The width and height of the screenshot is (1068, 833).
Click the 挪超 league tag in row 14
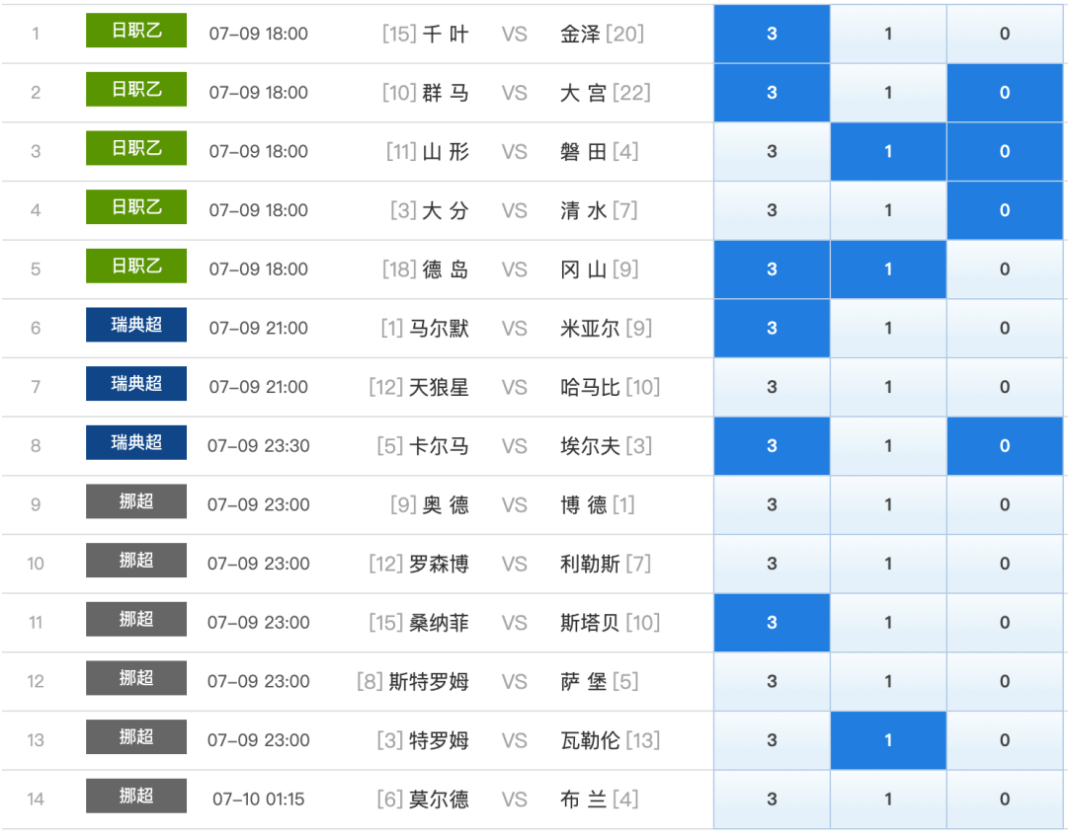136,796
